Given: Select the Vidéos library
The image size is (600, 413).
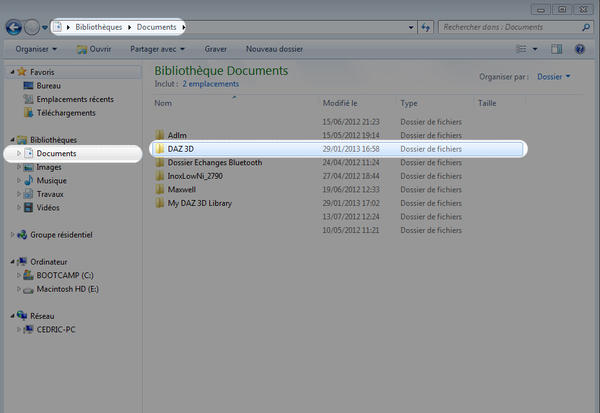Looking at the screenshot, I should pyautogui.click(x=48, y=208).
